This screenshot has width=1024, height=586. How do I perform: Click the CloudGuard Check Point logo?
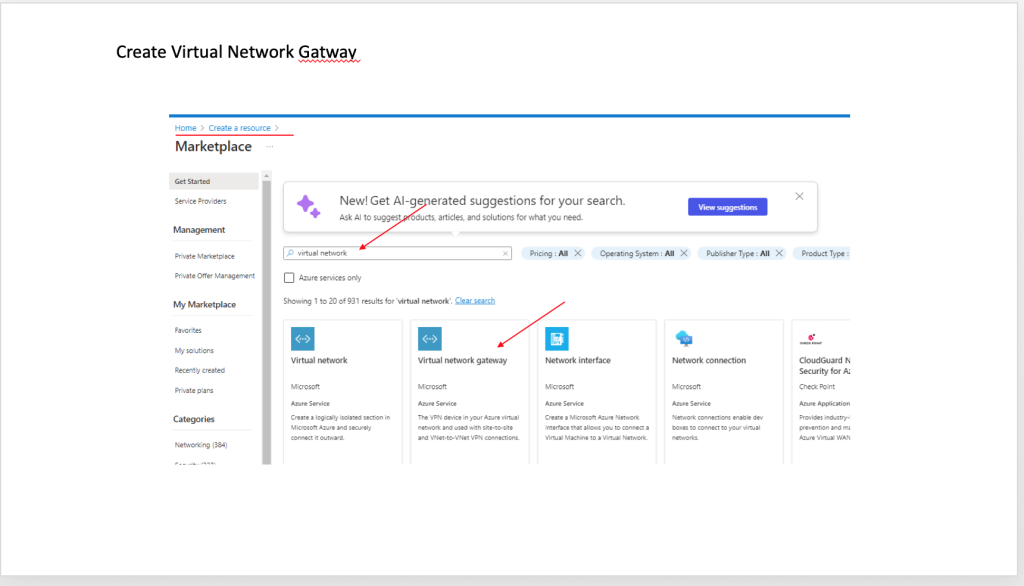(807, 338)
